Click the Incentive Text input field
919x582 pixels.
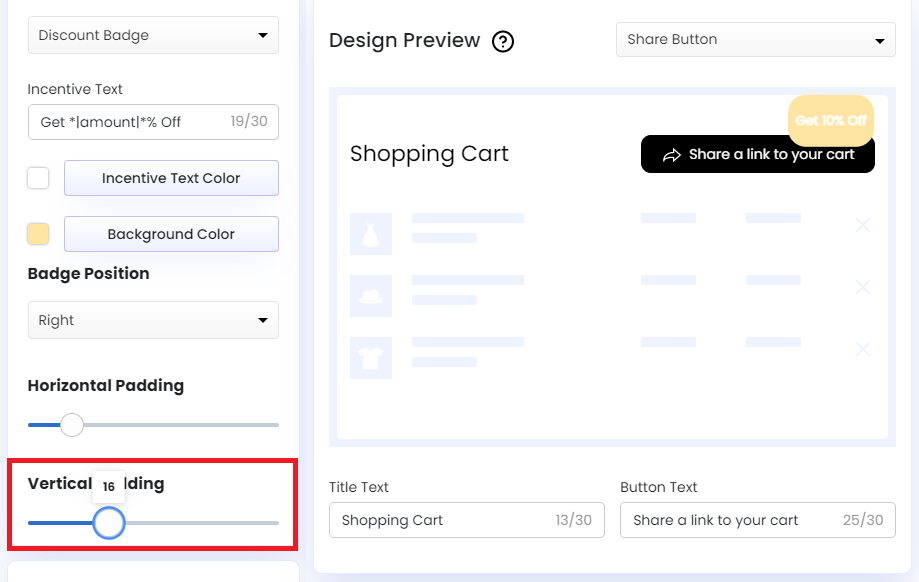click(x=152, y=121)
